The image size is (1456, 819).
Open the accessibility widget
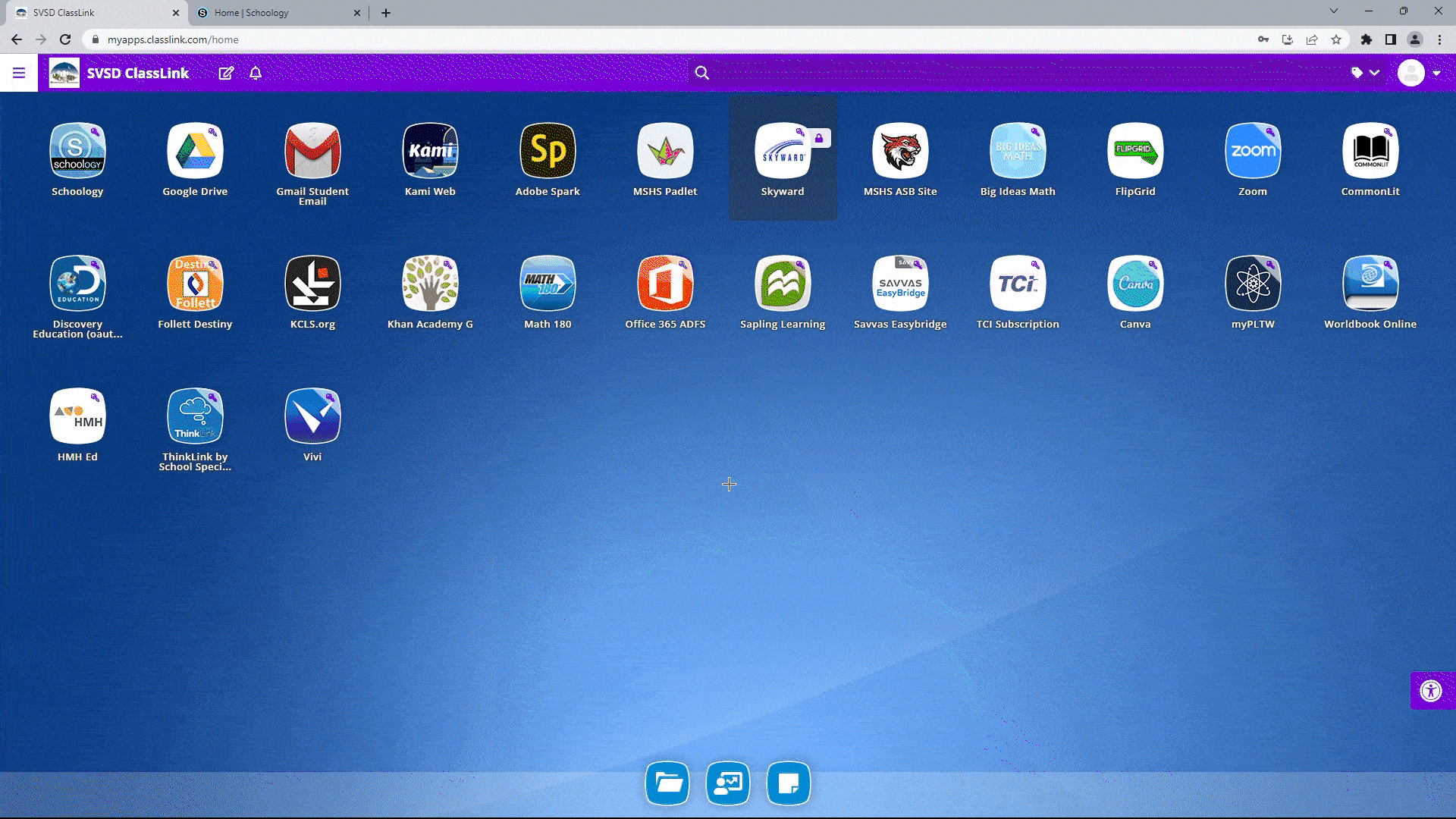1431,691
